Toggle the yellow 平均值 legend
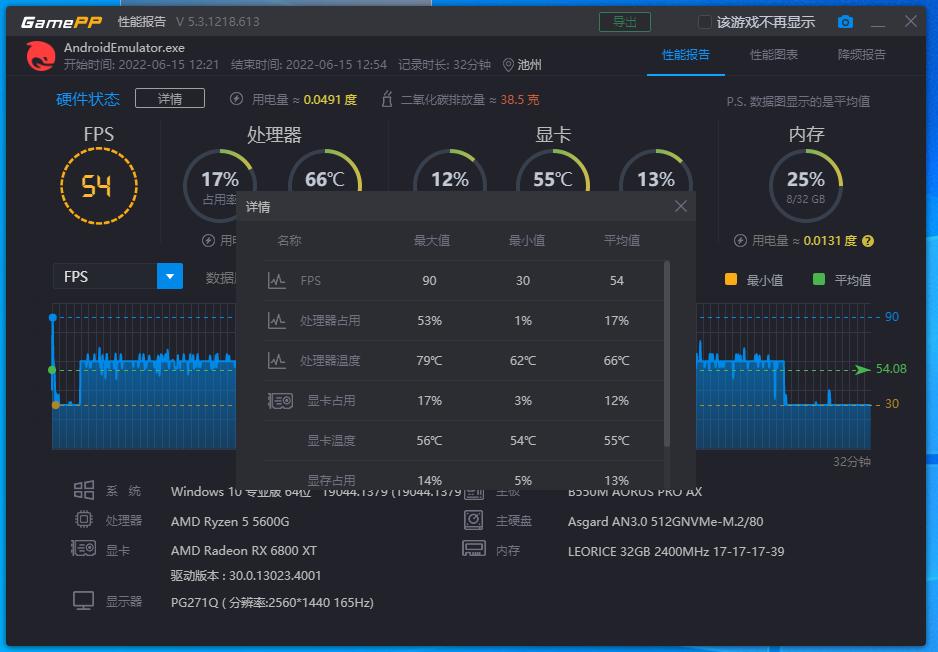 pos(817,279)
